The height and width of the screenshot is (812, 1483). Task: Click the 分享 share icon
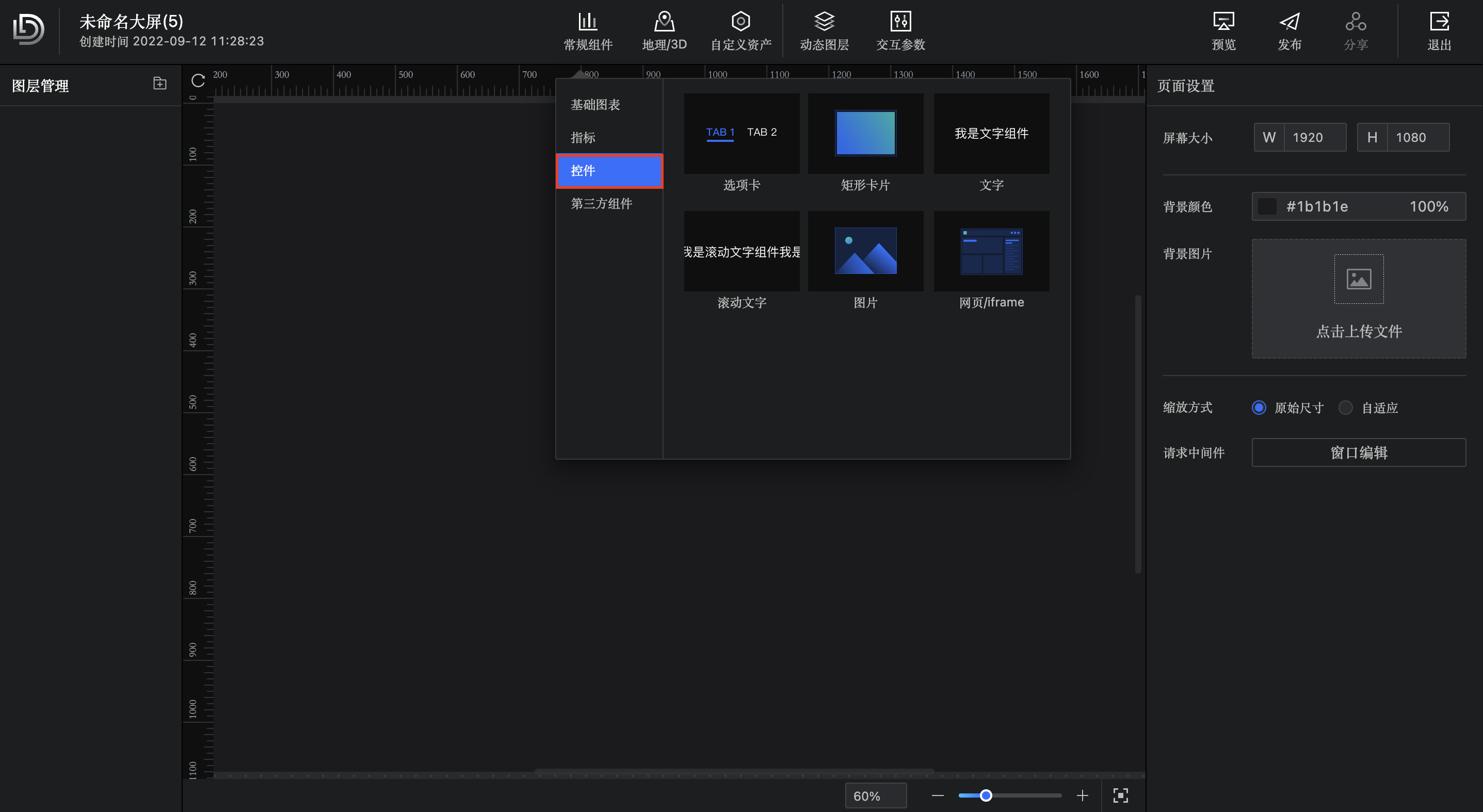point(1356,30)
